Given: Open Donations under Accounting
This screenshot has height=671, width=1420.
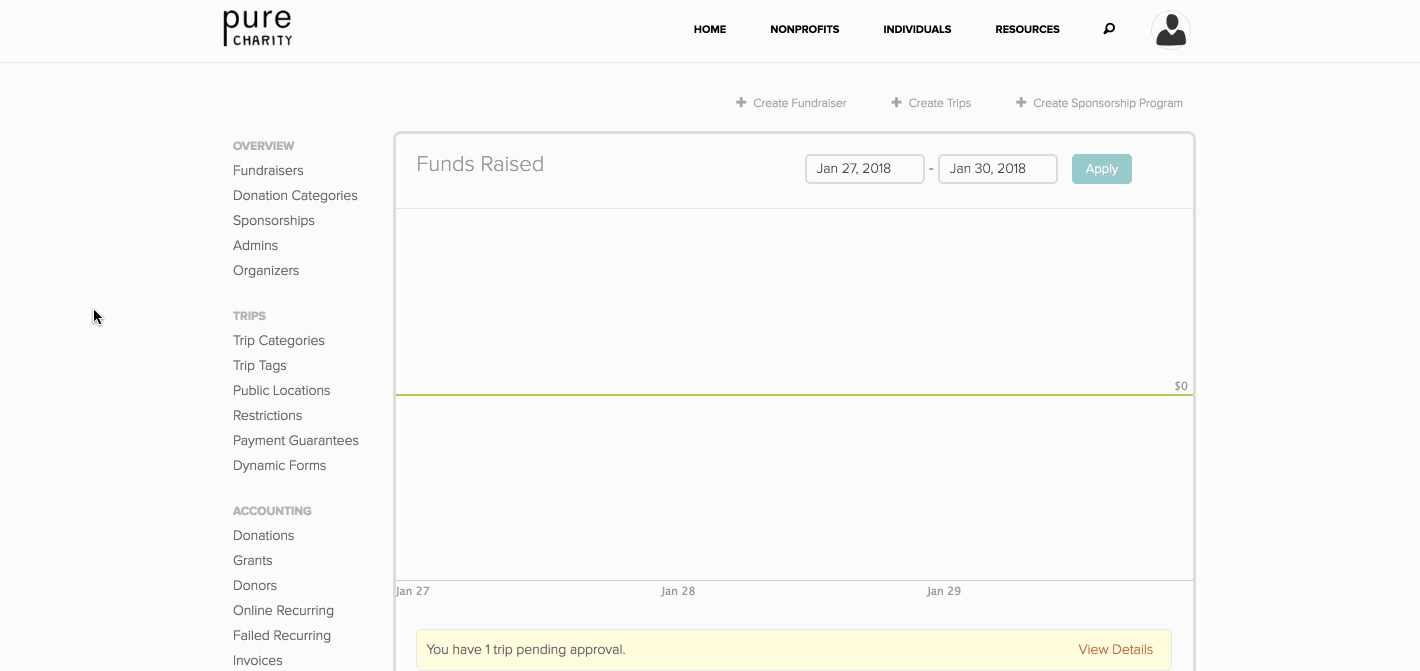Looking at the screenshot, I should 264,535.
